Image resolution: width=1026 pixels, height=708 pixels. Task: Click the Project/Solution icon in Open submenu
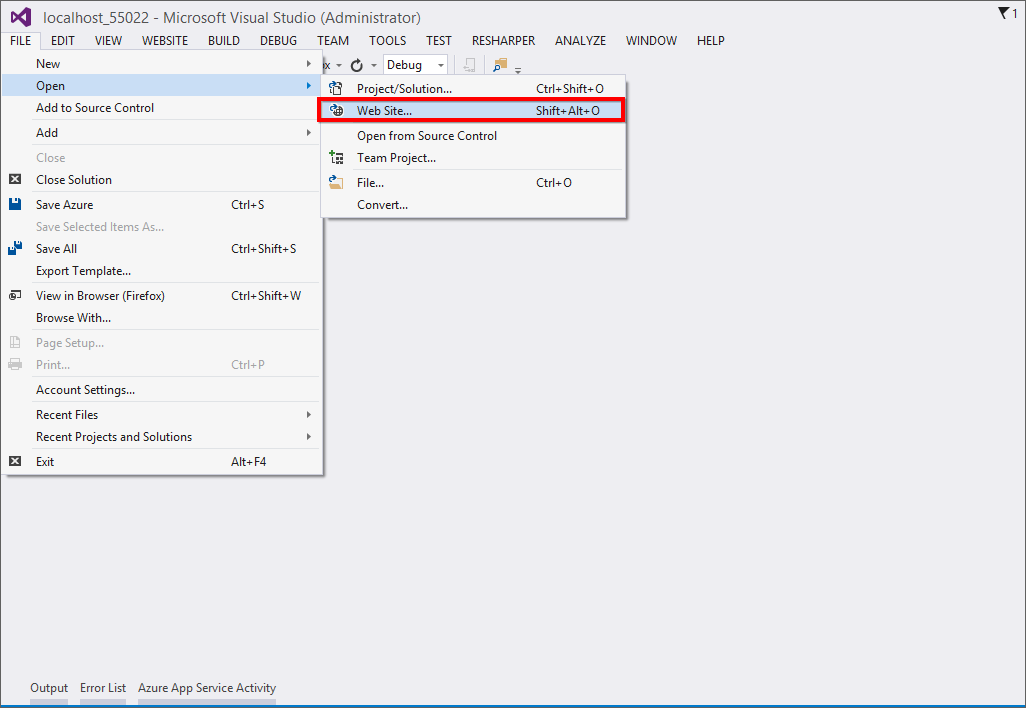(x=335, y=88)
